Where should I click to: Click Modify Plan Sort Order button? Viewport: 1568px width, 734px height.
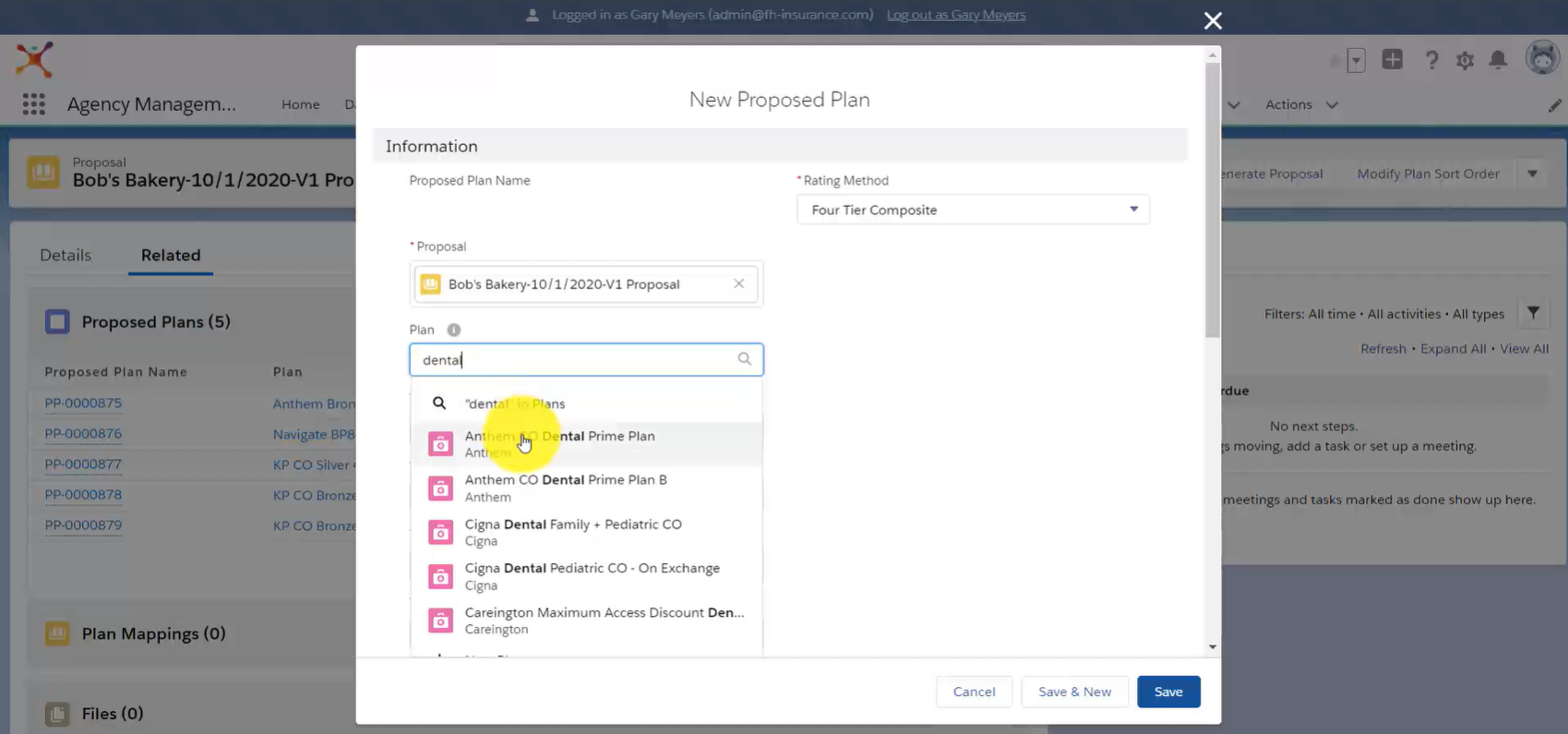1428,174
